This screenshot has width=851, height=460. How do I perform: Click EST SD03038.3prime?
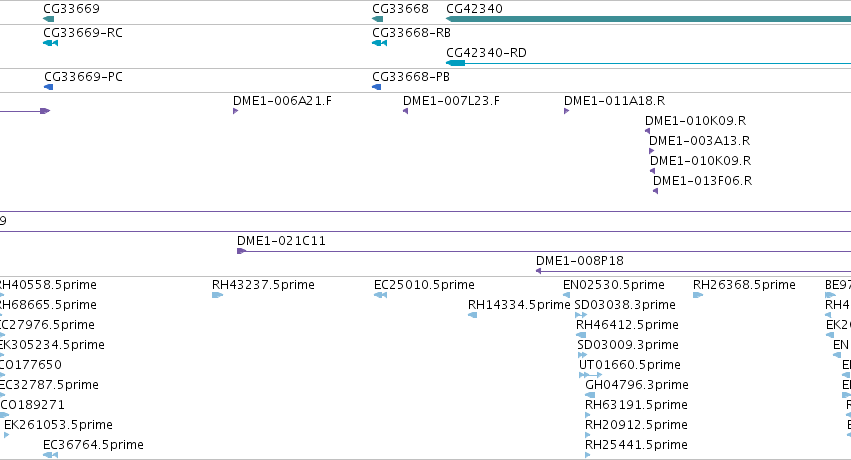click(625, 305)
